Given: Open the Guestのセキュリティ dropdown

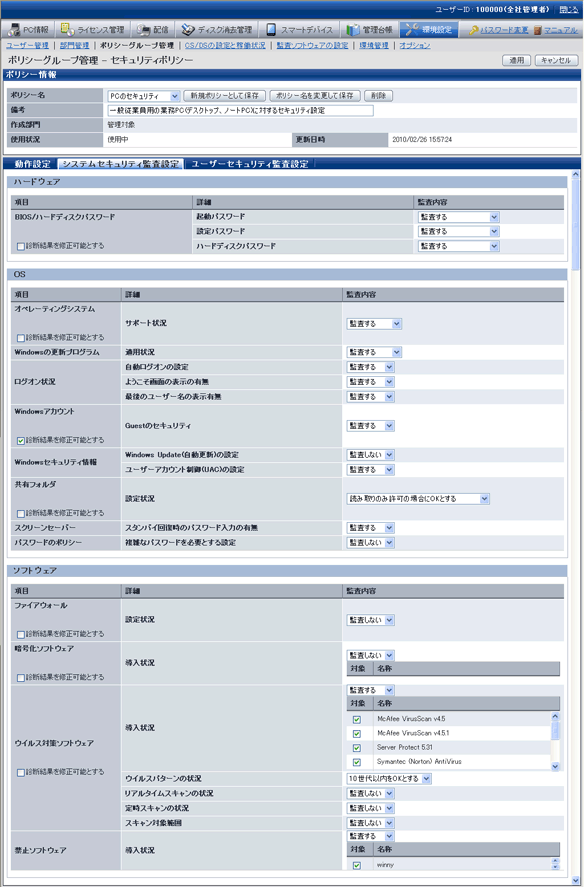Looking at the screenshot, I should click(370, 426).
